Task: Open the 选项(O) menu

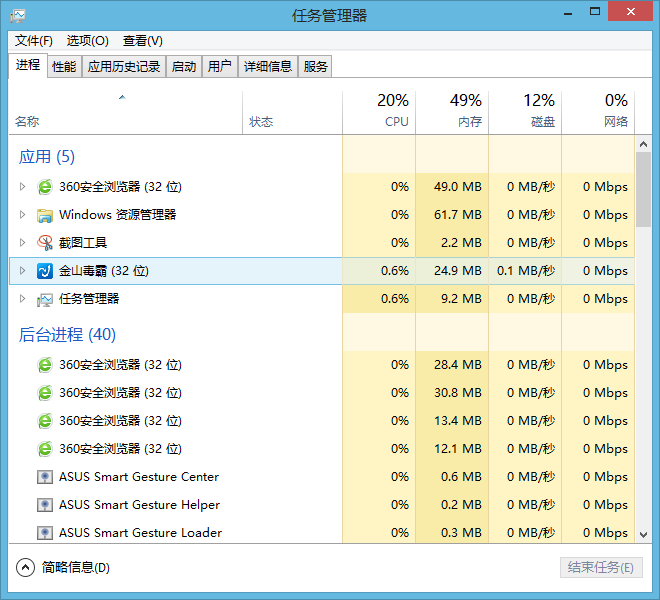Action: [x=88, y=41]
